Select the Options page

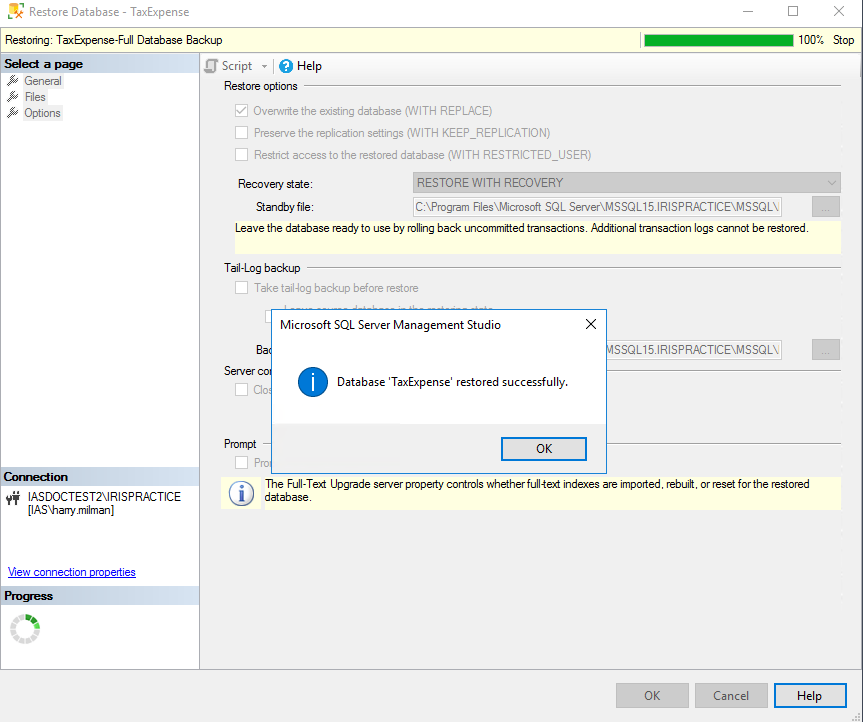pos(42,113)
